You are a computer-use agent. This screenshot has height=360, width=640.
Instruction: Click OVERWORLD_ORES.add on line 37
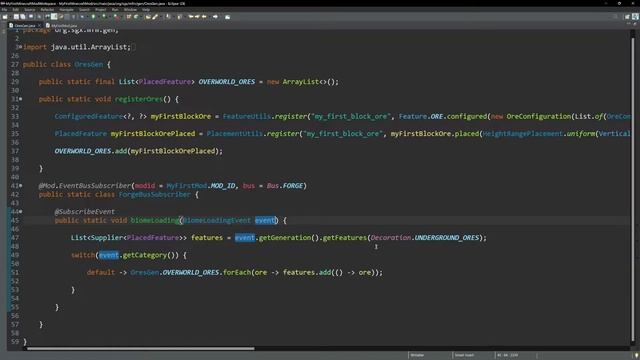[x=91, y=151]
